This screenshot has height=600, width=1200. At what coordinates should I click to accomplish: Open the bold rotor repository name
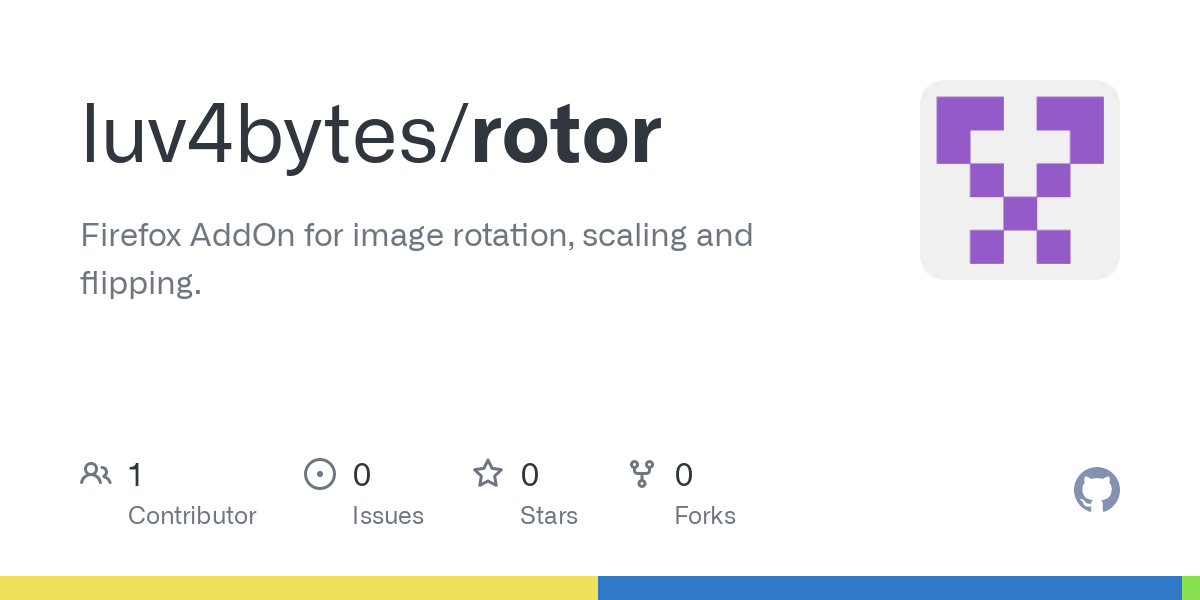point(567,135)
